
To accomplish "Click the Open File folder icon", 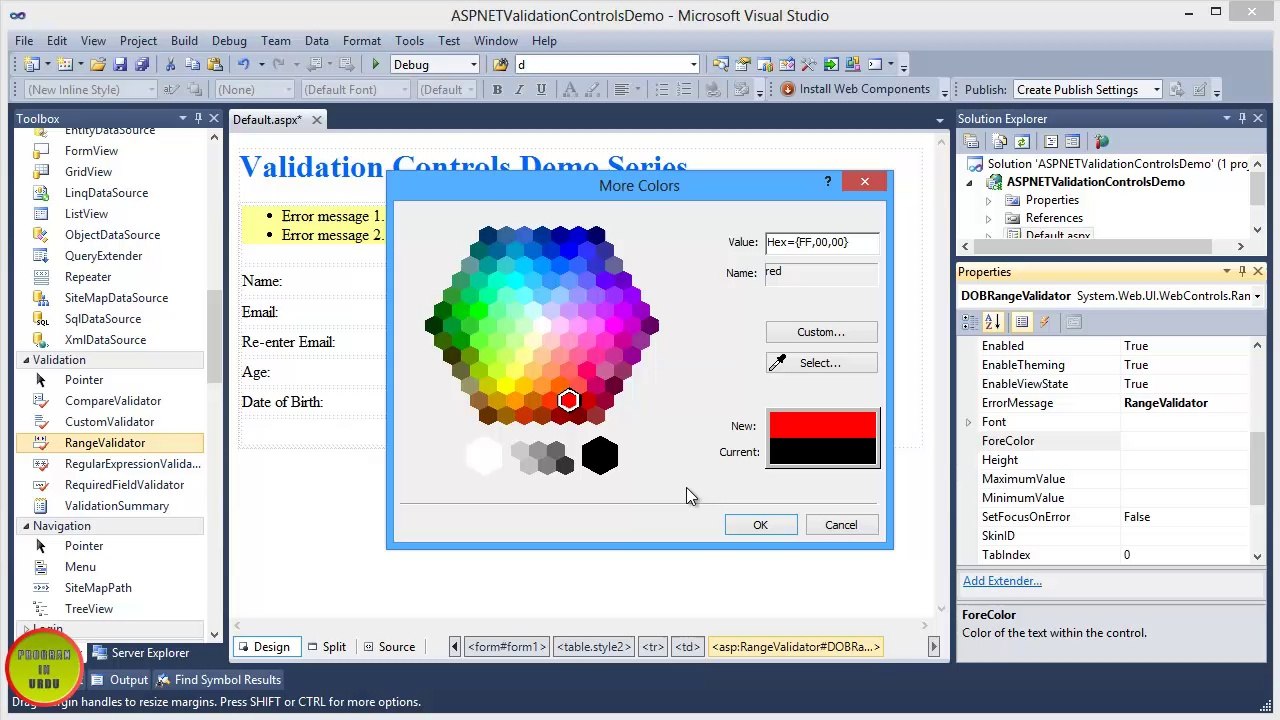I will click(x=98, y=65).
